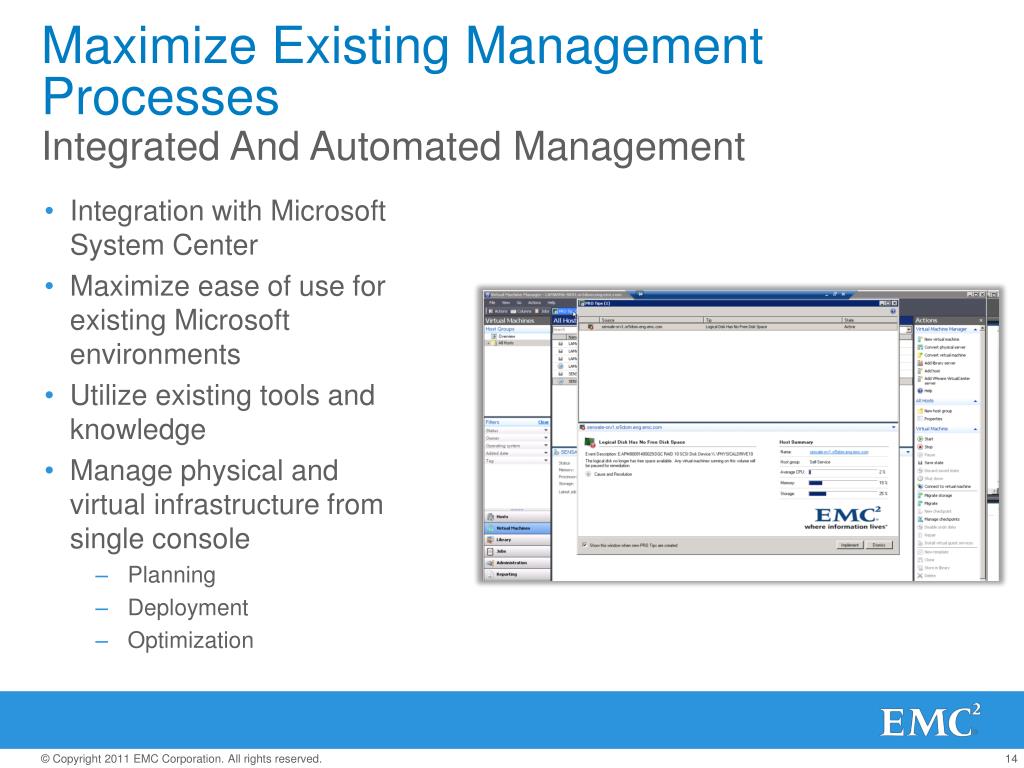Click the Search field in the All Hosts list
1024x768 pixels.
[x=564, y=330]
